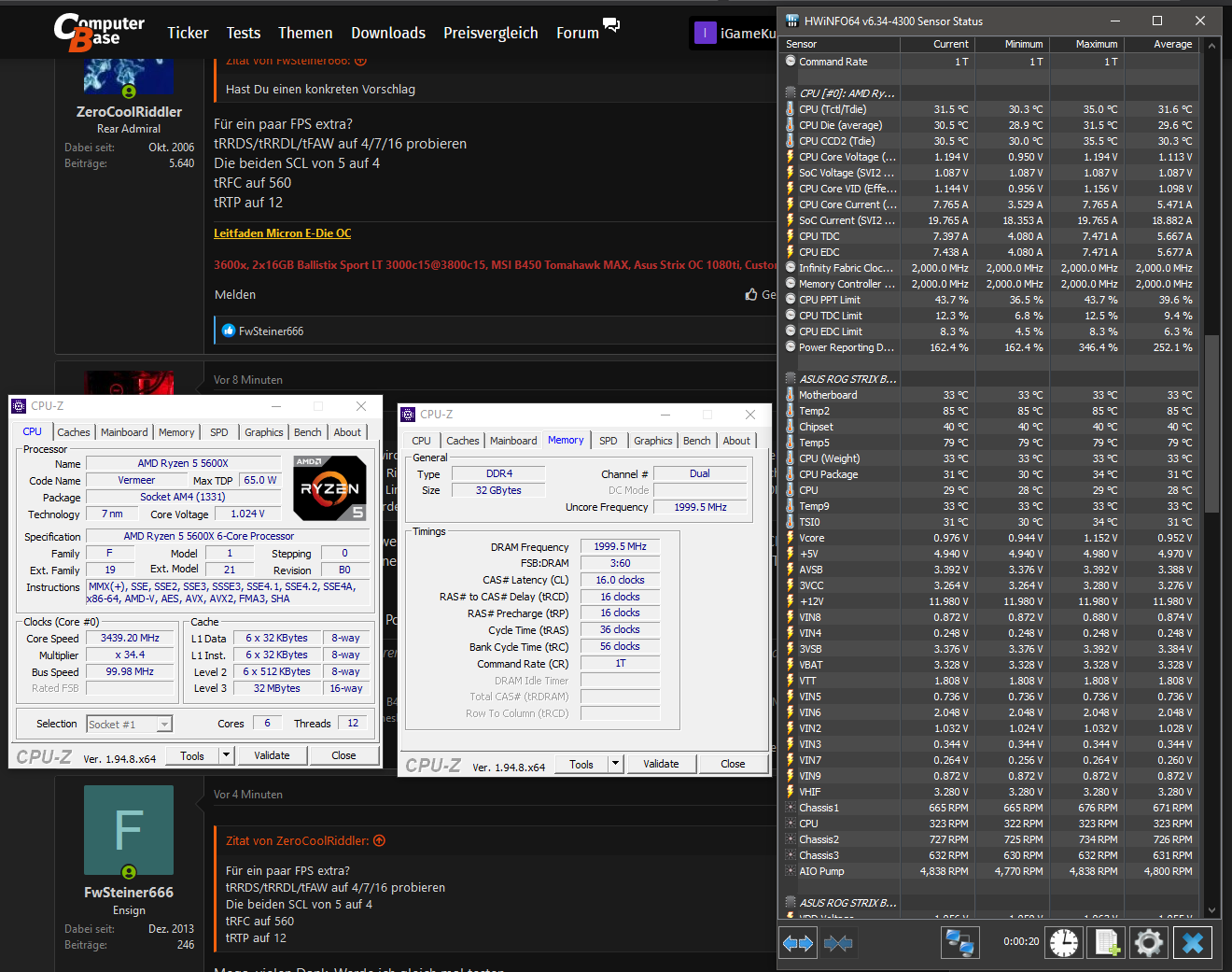This screenshot has width=1232, height=972.
Task: Reset HWiNFO elapsed time clock icon
Action: point(1064,943)
